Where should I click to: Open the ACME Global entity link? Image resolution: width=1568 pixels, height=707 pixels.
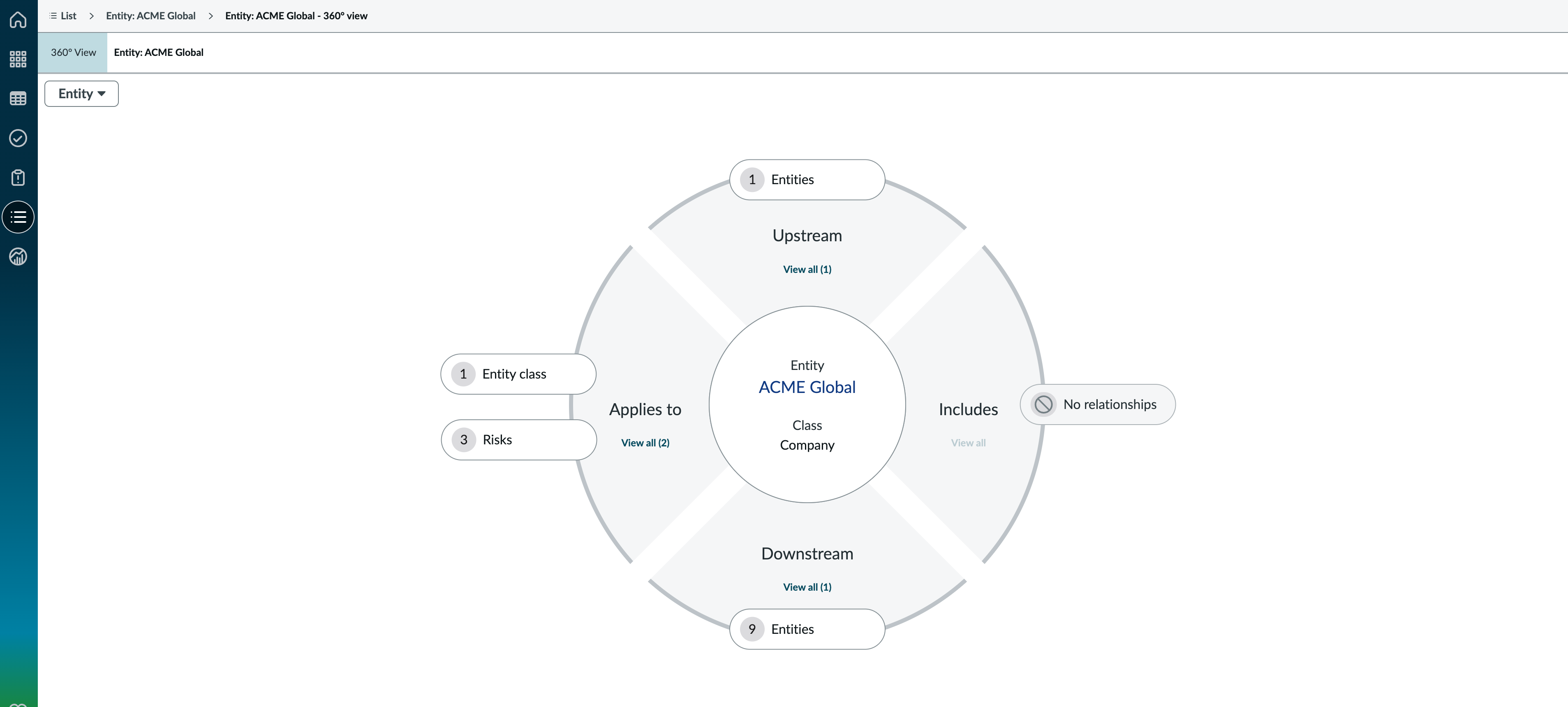click(x=807, y=387)
